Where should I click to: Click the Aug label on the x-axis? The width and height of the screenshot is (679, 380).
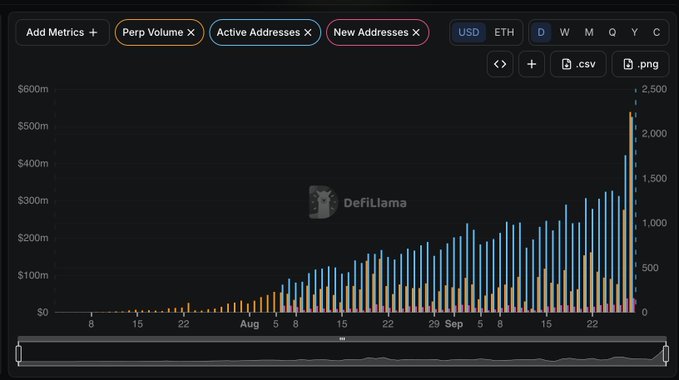point(249,324)
